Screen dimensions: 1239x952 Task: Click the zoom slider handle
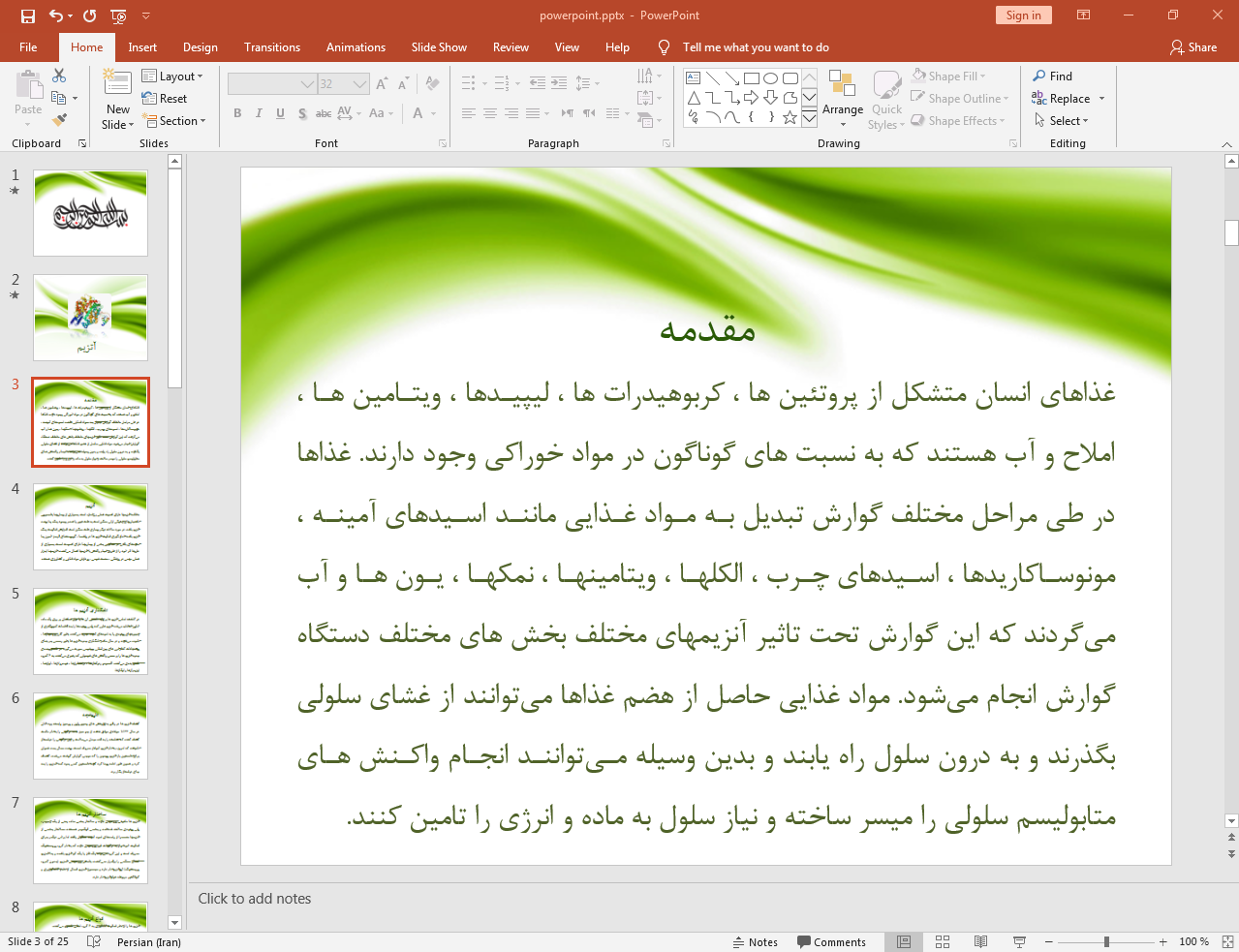coord(1106,941)
